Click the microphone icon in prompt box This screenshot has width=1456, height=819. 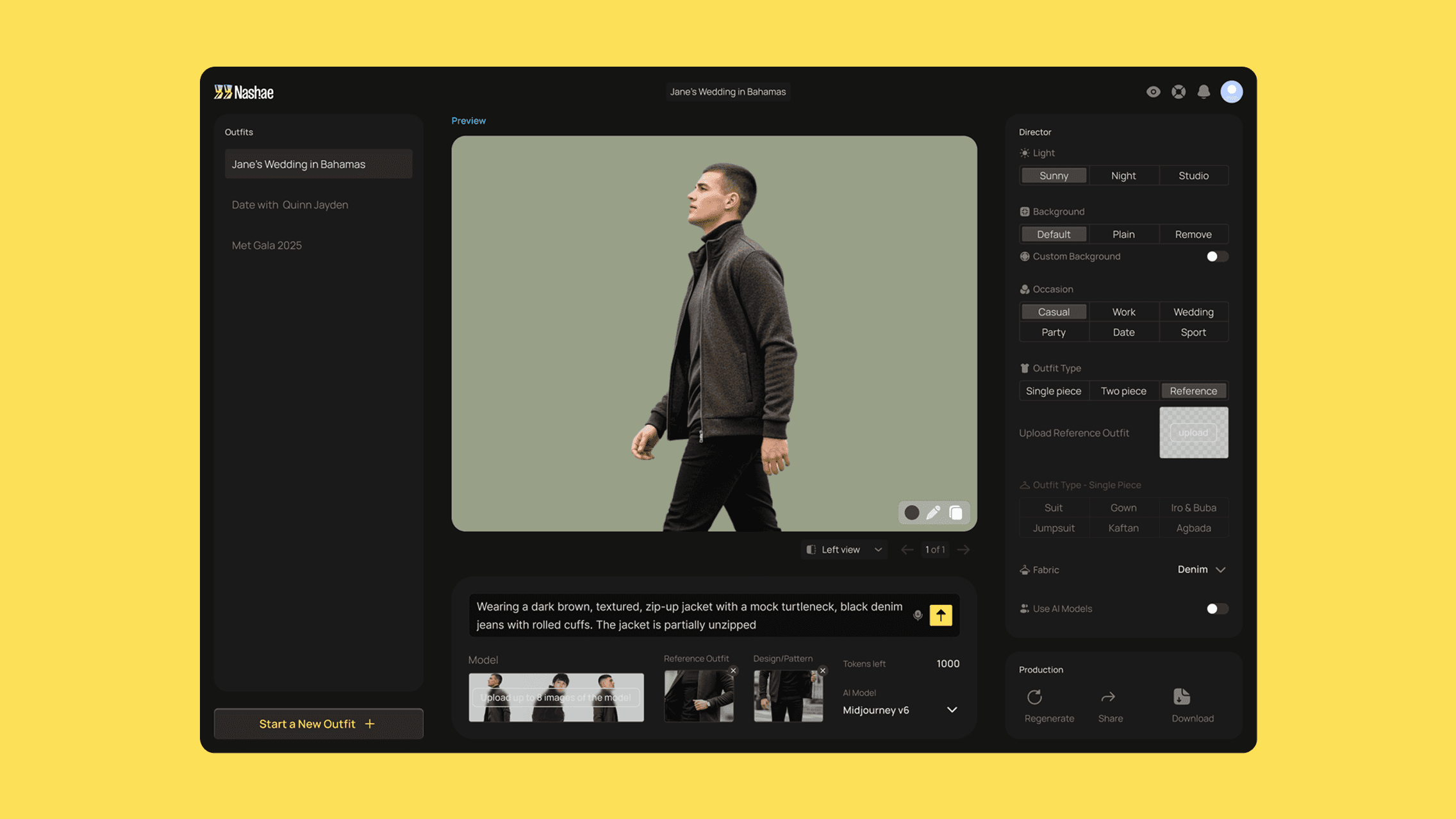pyautogui.click(x=918, y=615)
